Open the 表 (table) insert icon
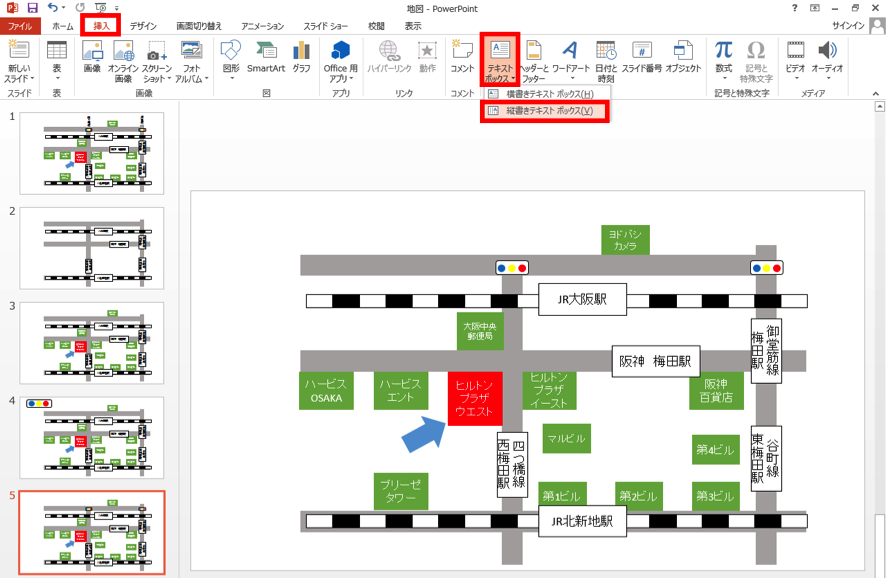Viewport: 886px width, 579px height. click(x=57, y=51)
